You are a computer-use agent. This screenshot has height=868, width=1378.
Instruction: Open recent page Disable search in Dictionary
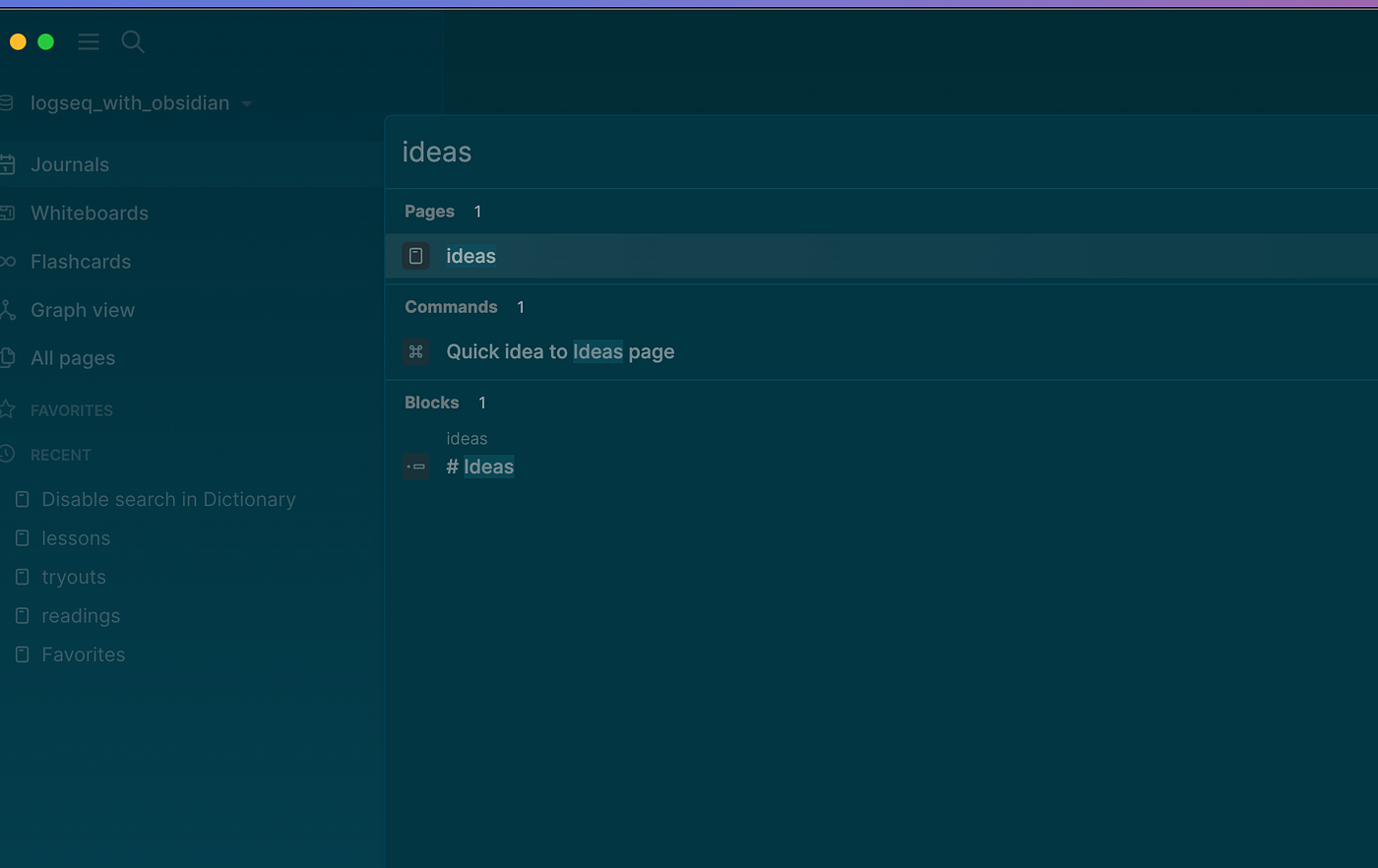(168, 500)
